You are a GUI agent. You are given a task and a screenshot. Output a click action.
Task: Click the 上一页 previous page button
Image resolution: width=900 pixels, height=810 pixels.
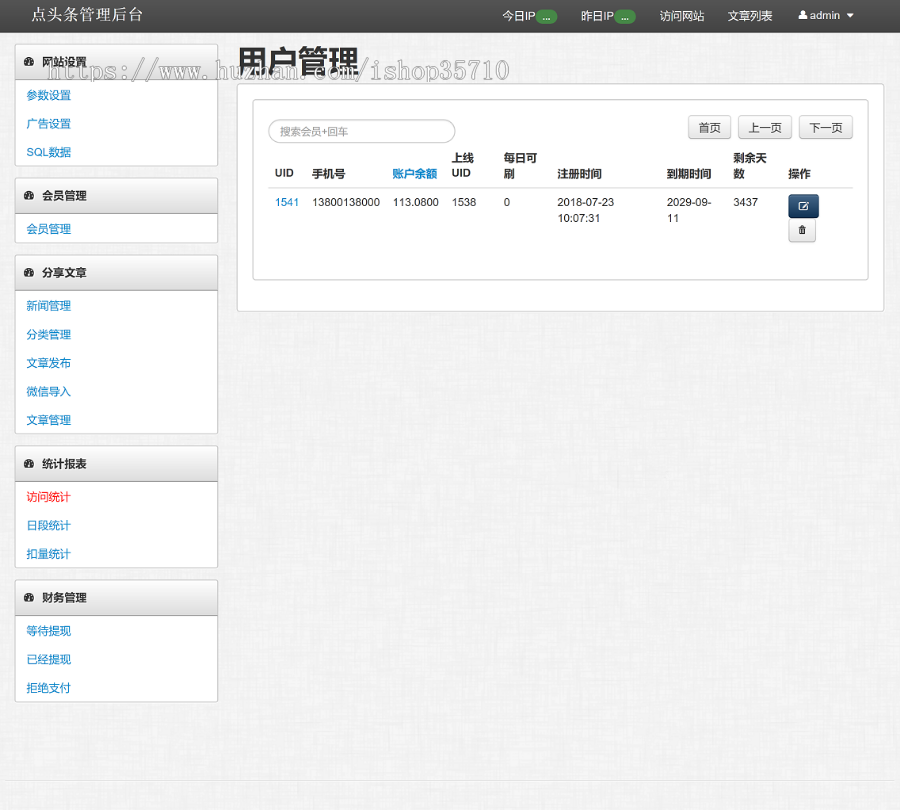pos(765,128)
